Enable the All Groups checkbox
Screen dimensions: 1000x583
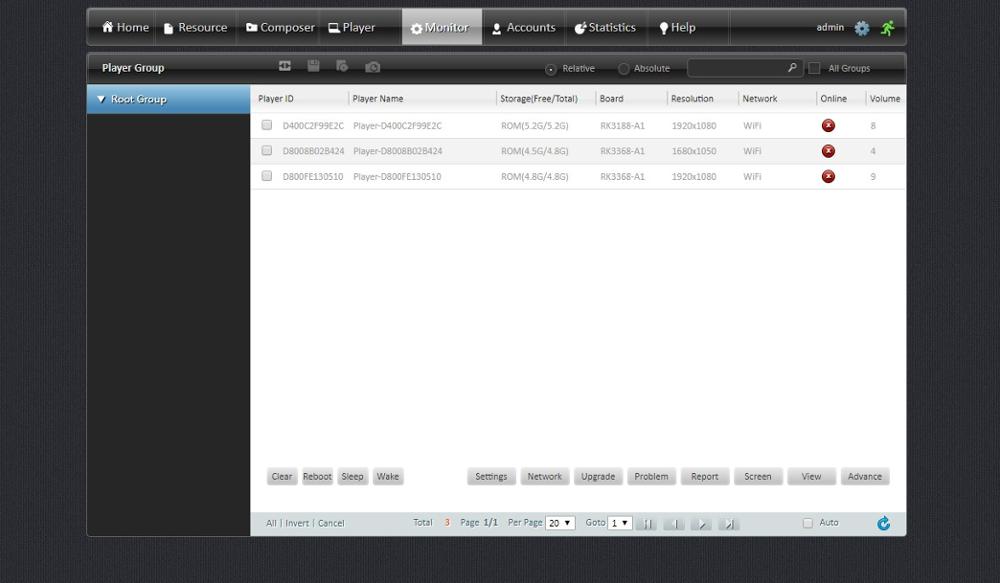pyautogui.click(x=814, y=68)
